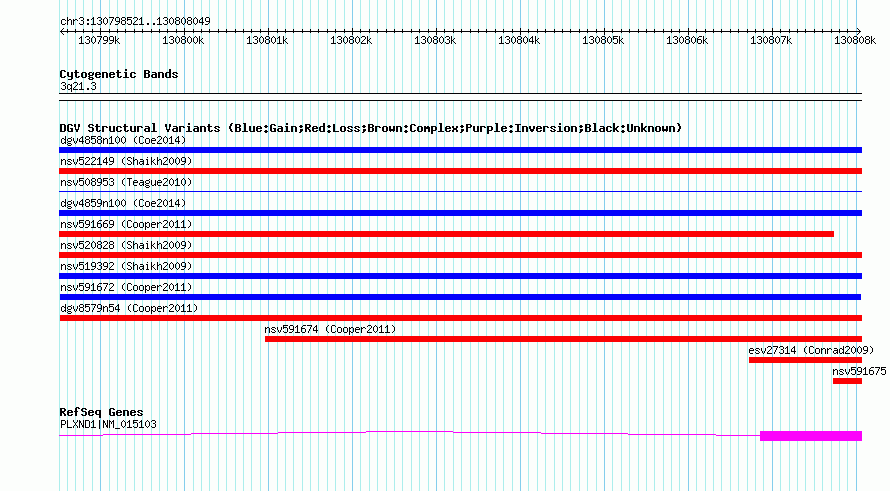890x491 pixels.
Task: Click the blue bar of nsv519392
Action: [x=460, y=276]
